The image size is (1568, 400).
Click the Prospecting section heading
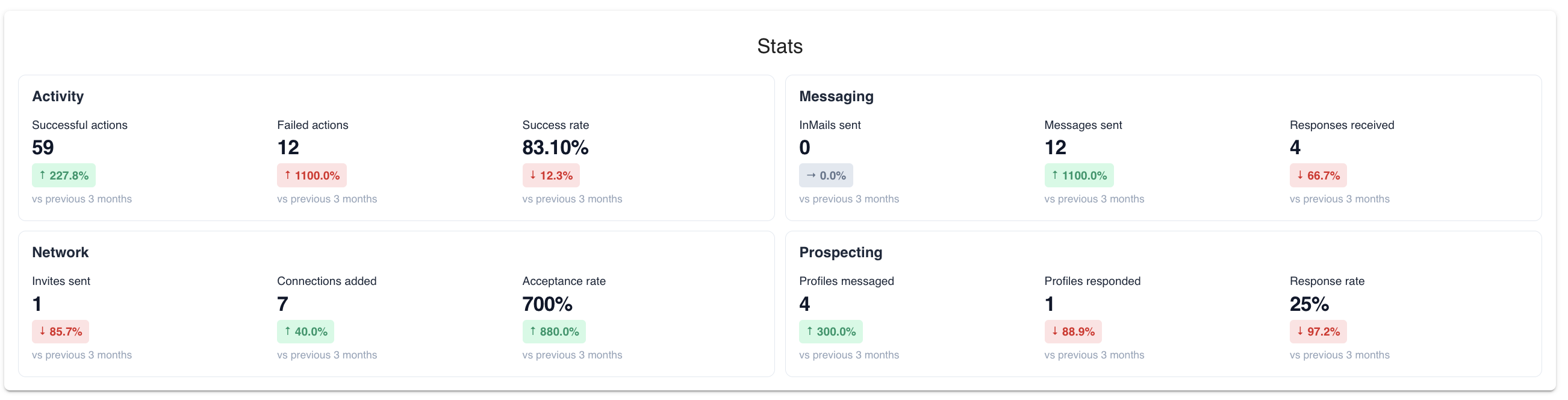841,252
